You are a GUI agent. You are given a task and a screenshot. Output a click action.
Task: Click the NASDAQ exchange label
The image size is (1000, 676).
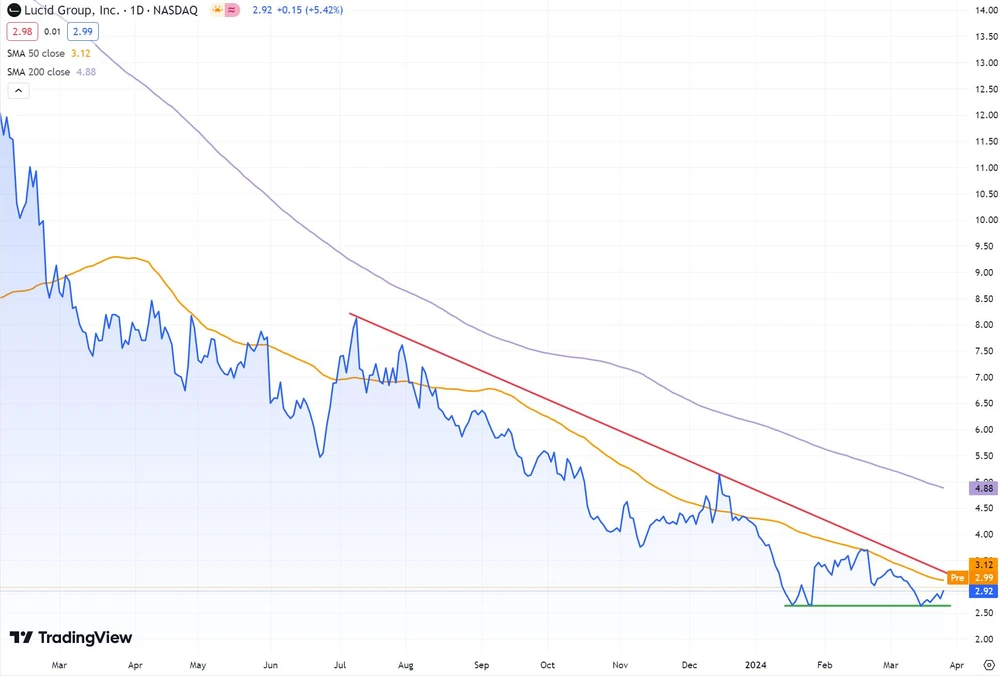(174, 10)
